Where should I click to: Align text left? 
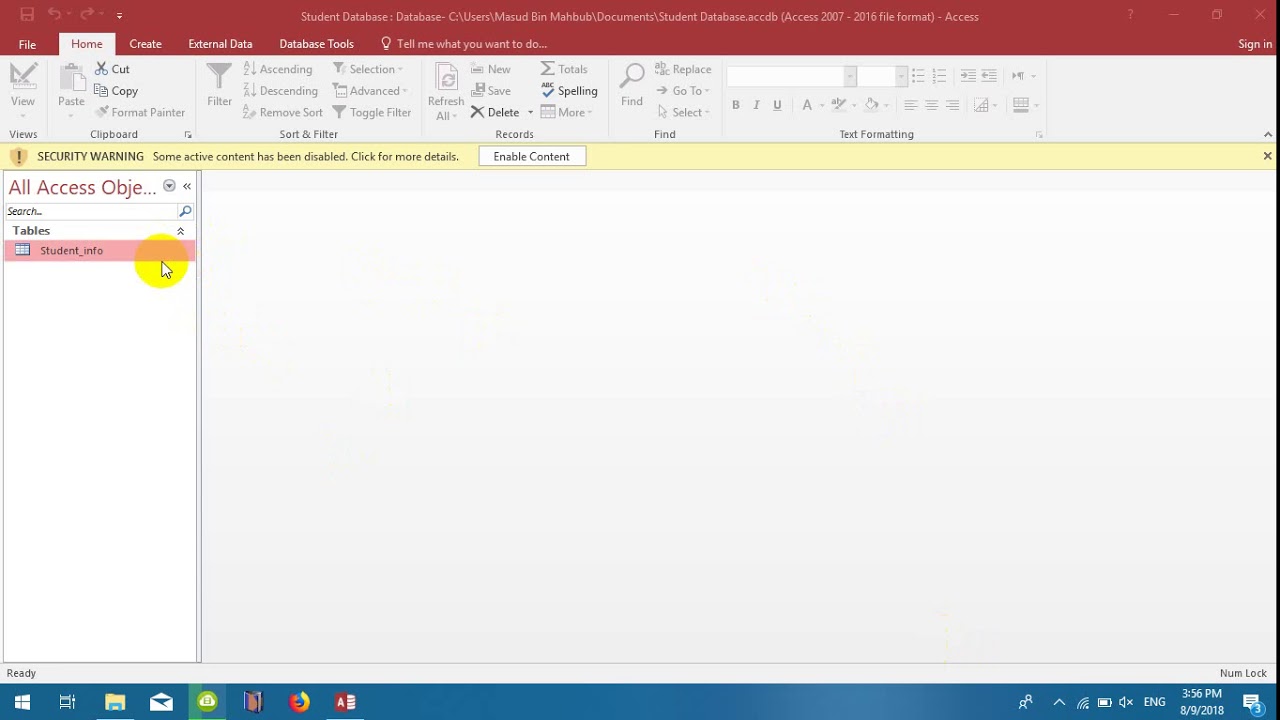(x=910, y=105)
